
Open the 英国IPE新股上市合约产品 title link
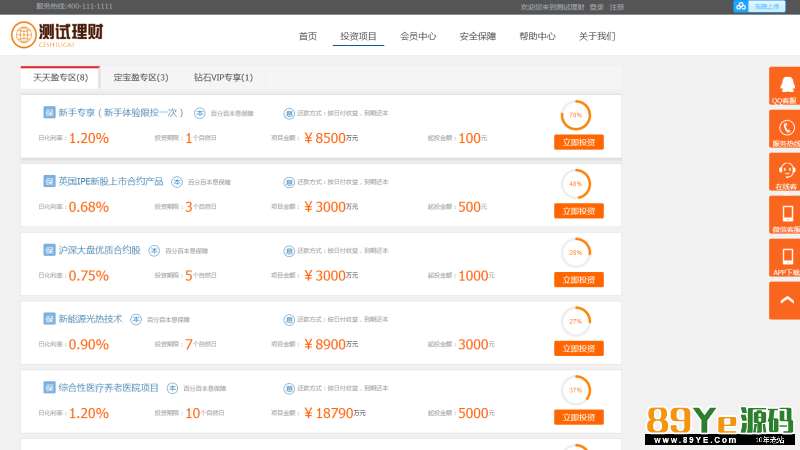[x=111, y=181]
